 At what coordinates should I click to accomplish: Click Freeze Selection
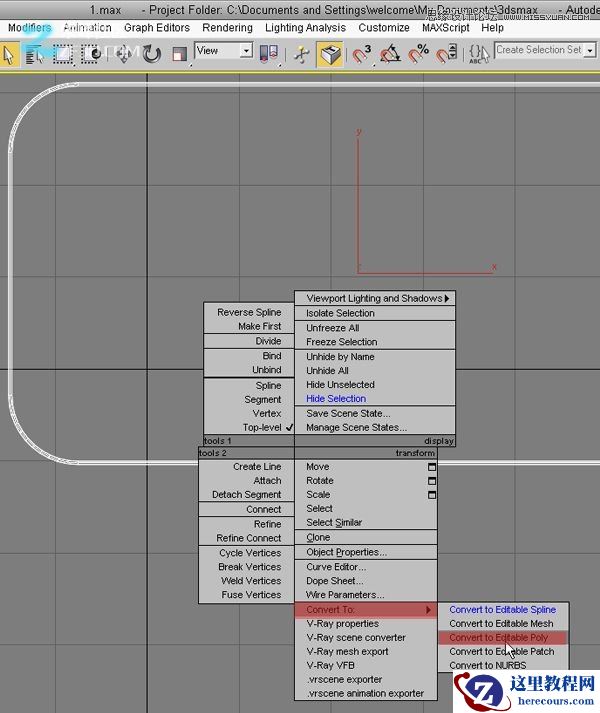click(375, 342)
